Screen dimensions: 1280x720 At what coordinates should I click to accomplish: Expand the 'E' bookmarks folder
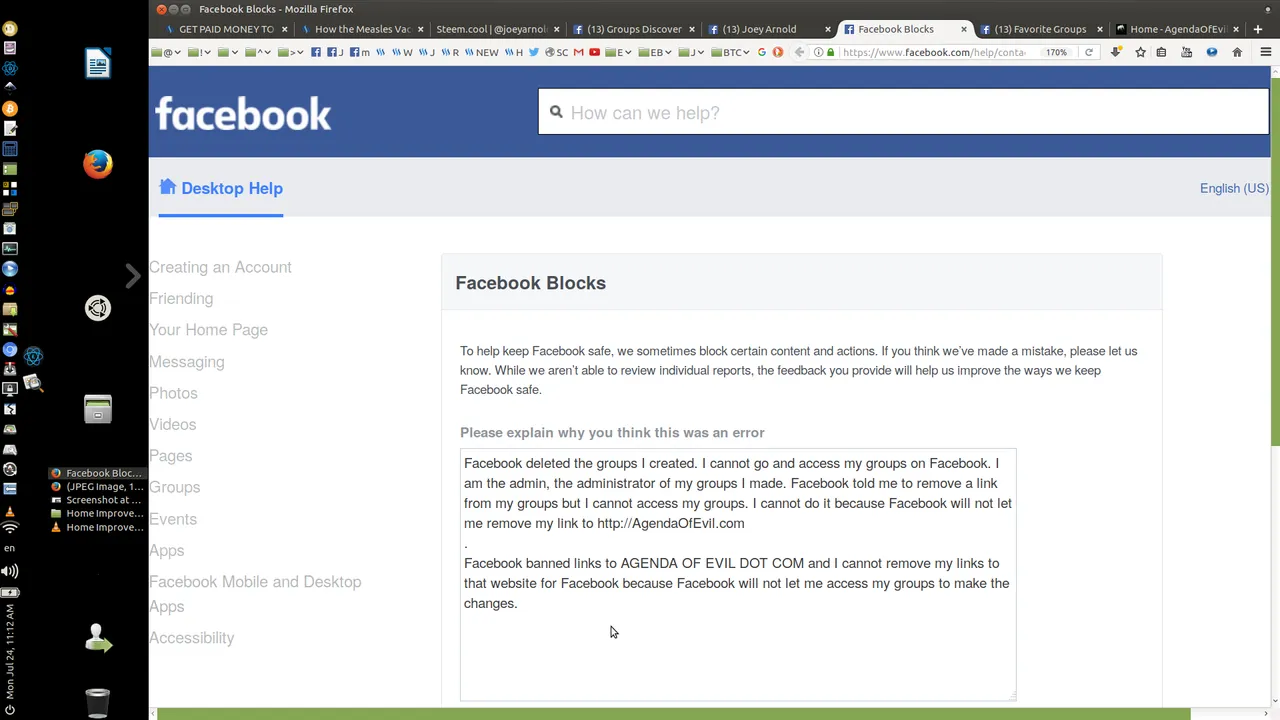click(x=618, y=52)
